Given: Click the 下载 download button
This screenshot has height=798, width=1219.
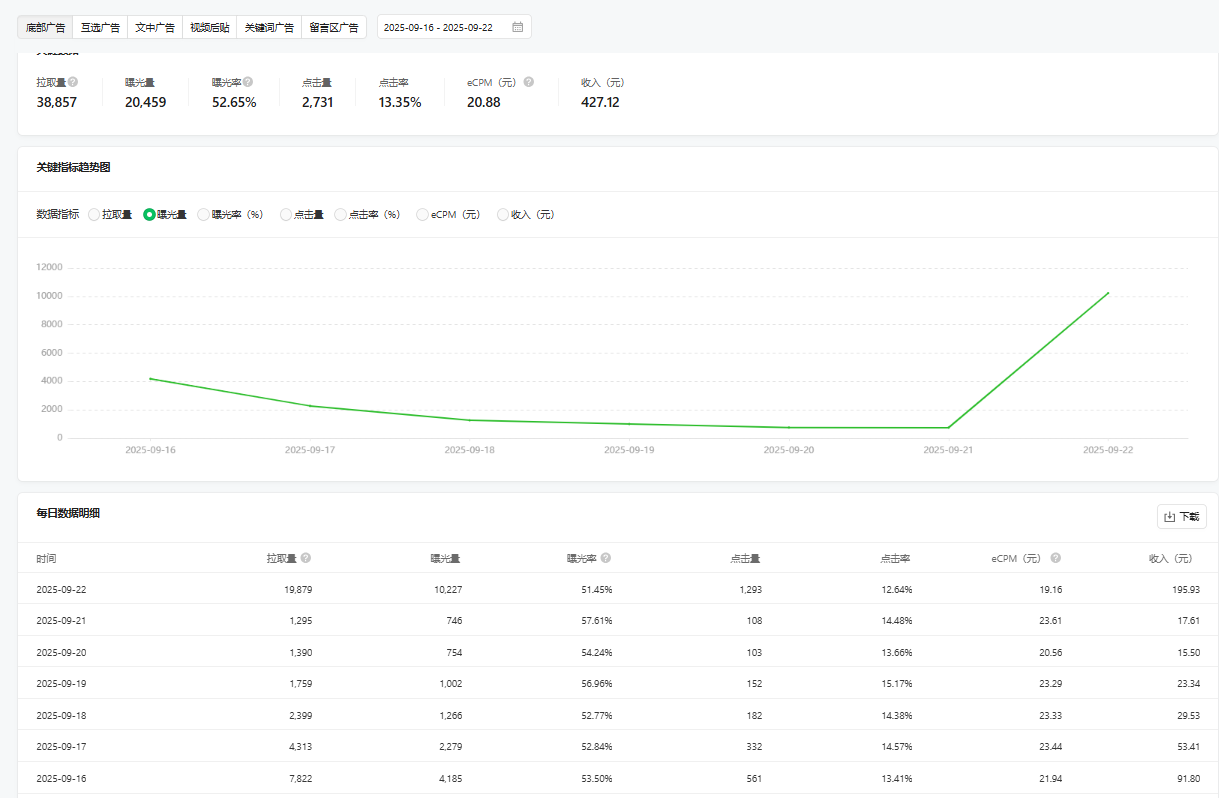Looking at the screenshot, I should tap(1182, 517).
